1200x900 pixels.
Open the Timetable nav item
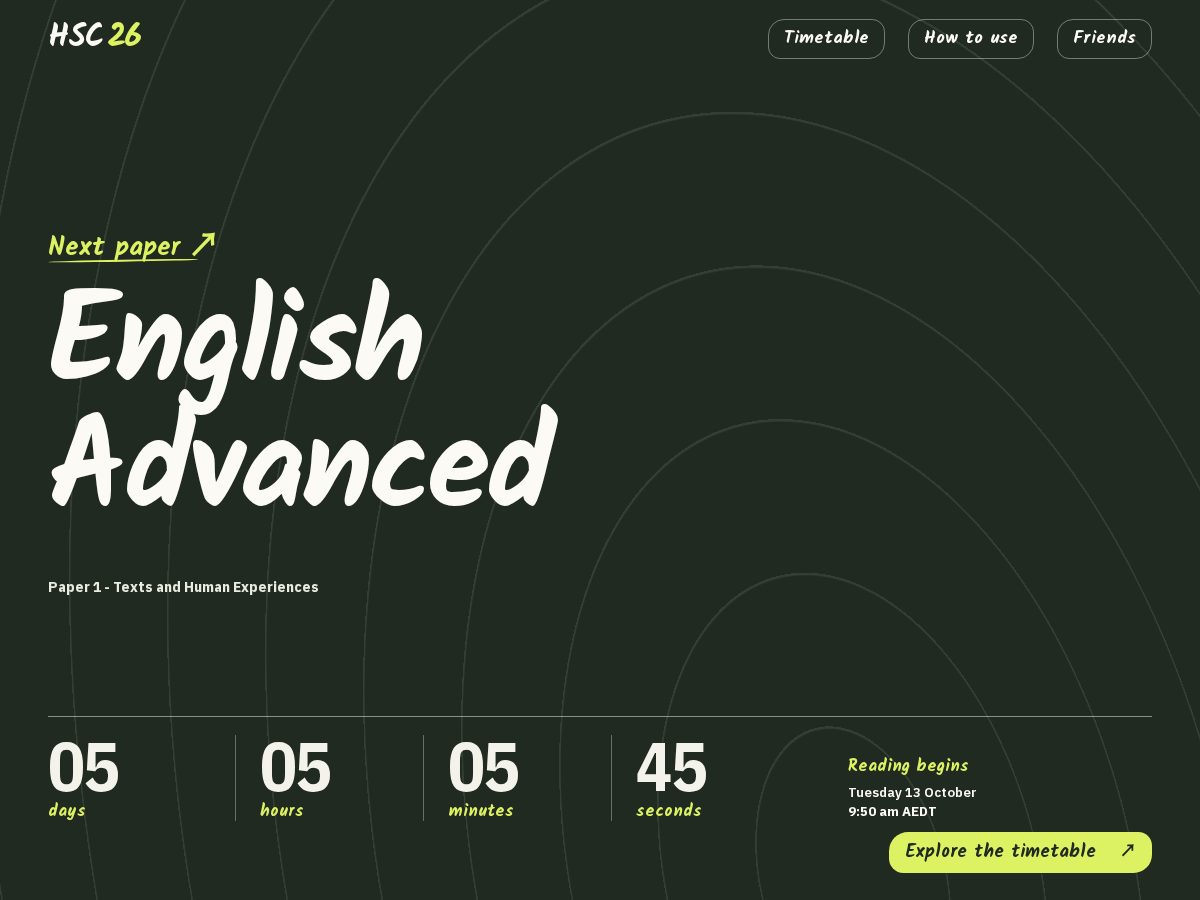[826, 39]
